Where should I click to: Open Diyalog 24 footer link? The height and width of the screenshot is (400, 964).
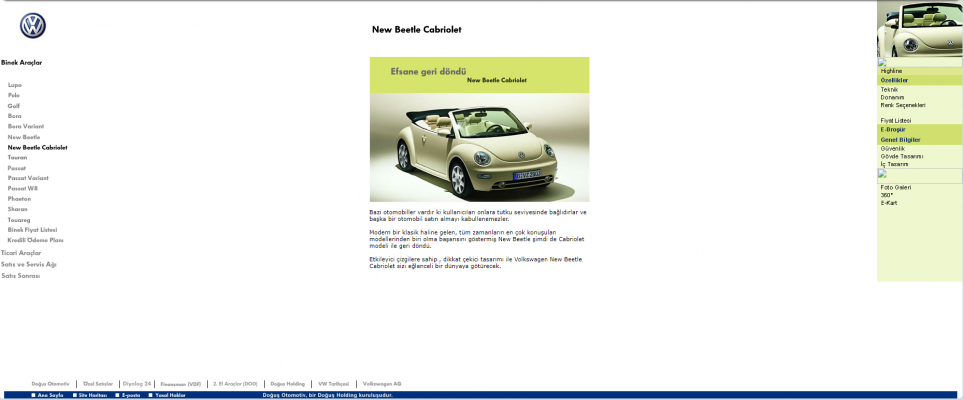click(136, 384)
